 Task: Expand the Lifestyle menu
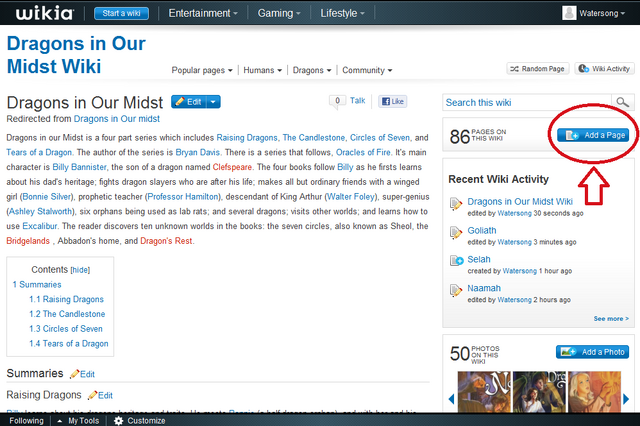(342, 13)
